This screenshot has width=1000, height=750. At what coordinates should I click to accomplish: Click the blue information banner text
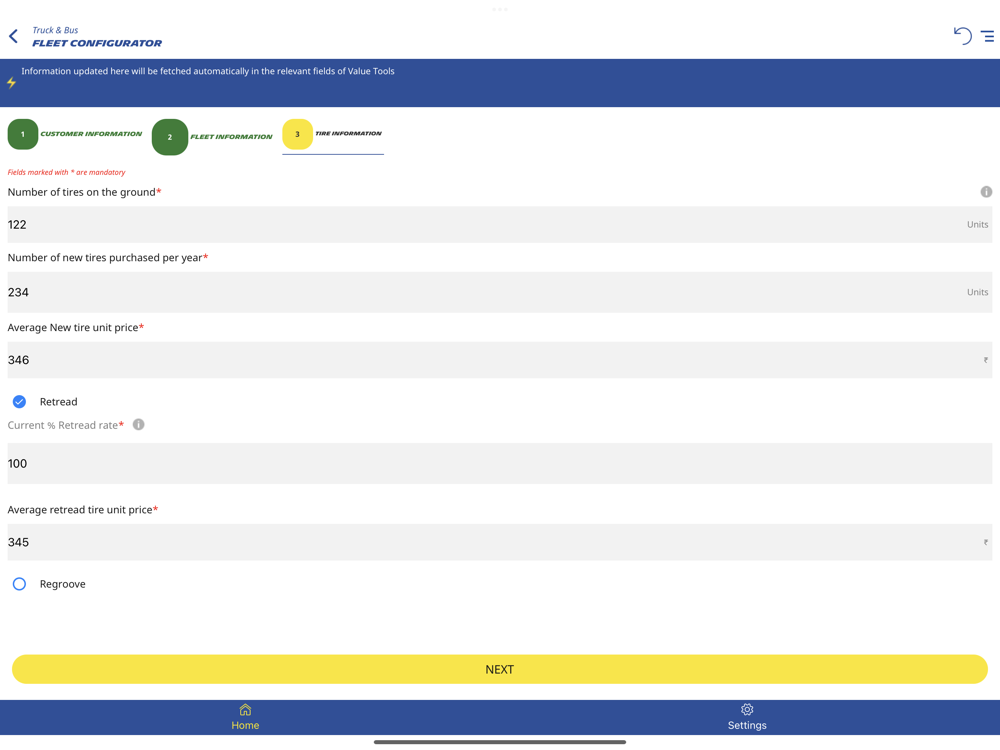(208, 71)
